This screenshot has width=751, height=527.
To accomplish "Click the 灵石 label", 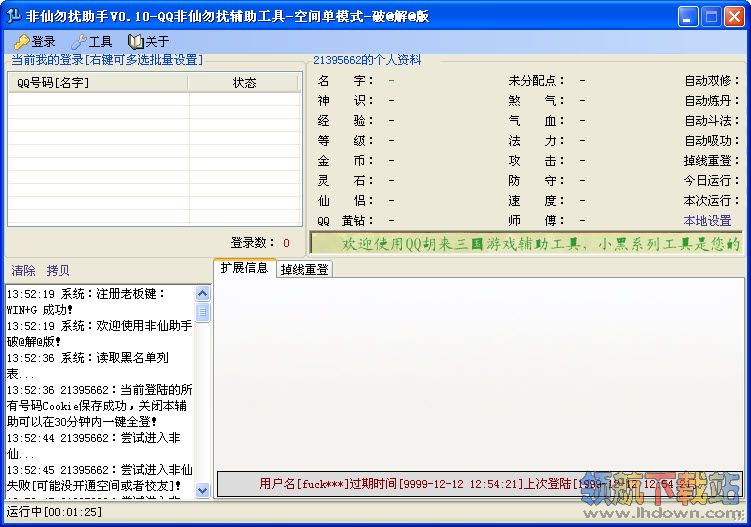I will coord(345,181).
